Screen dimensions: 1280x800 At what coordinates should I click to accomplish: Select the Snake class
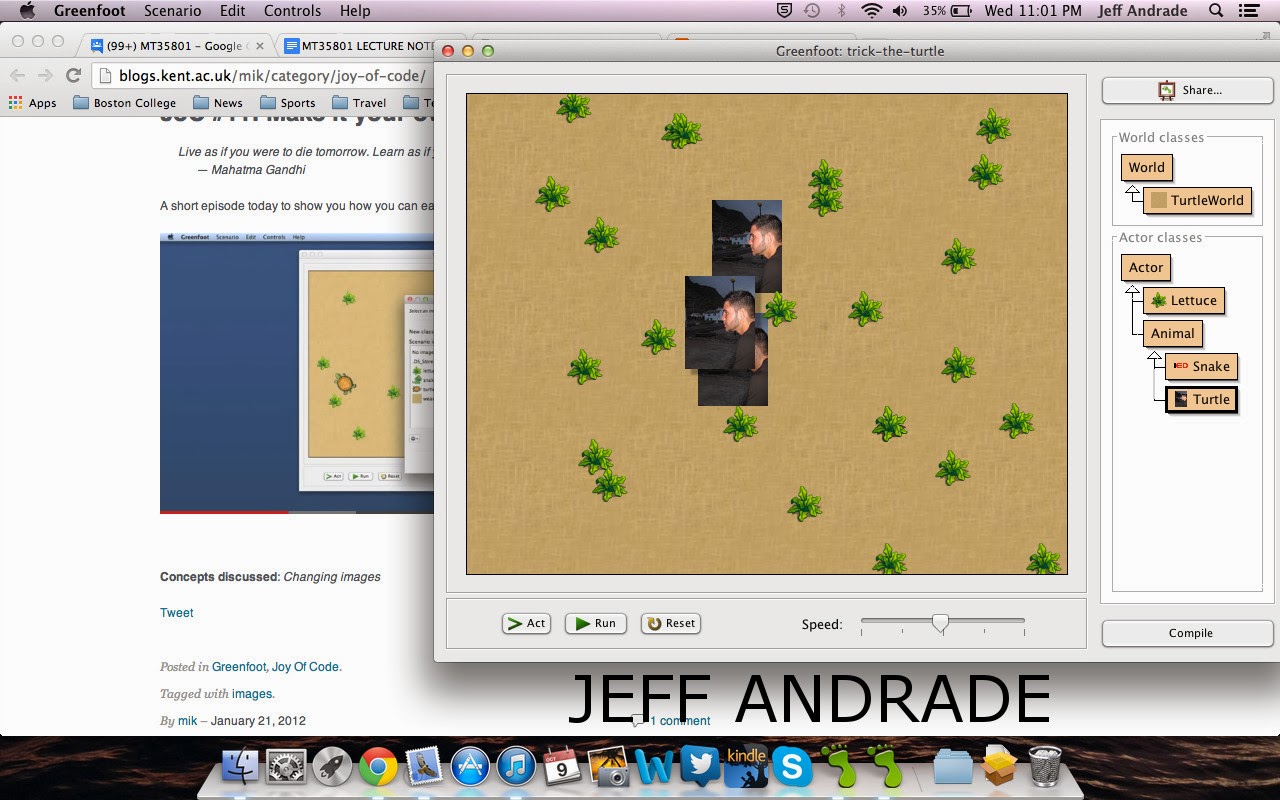[x=1201, y=366]
